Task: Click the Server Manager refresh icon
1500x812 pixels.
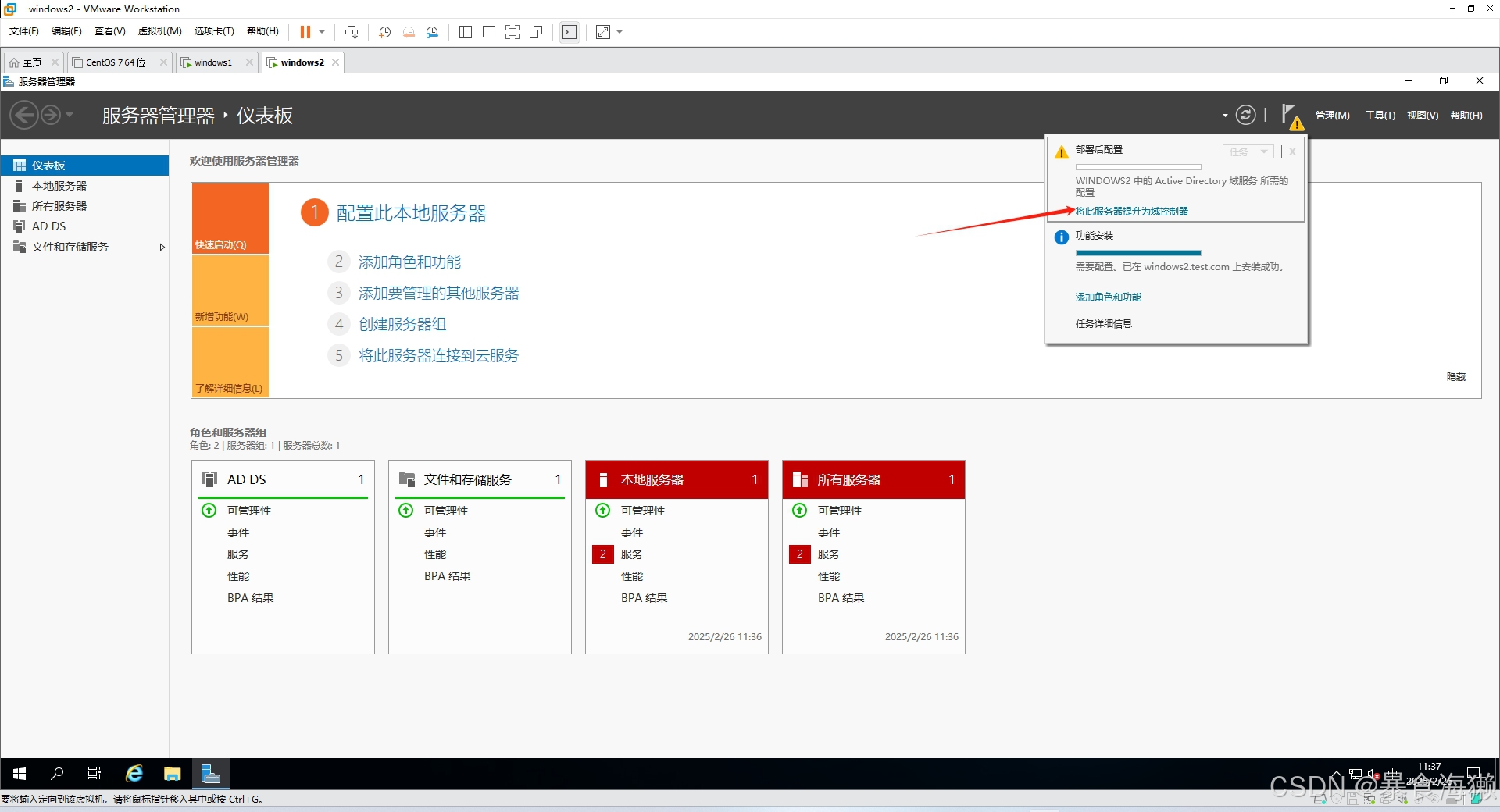Action: pyautogui.click(x=1245, y=116)
